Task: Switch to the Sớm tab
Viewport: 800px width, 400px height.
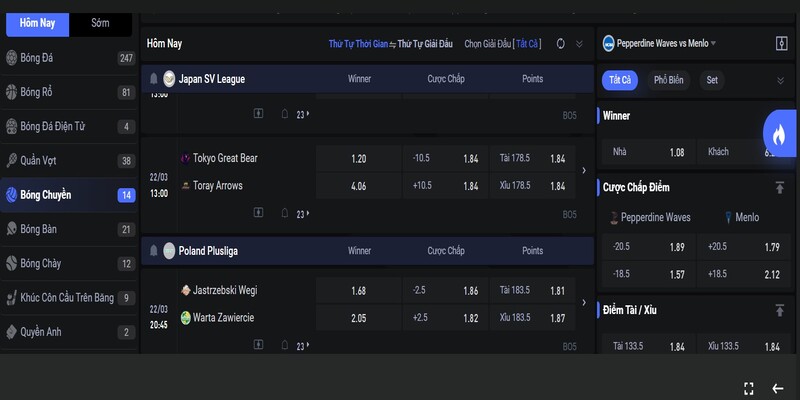Action: (x=100, y=22)
